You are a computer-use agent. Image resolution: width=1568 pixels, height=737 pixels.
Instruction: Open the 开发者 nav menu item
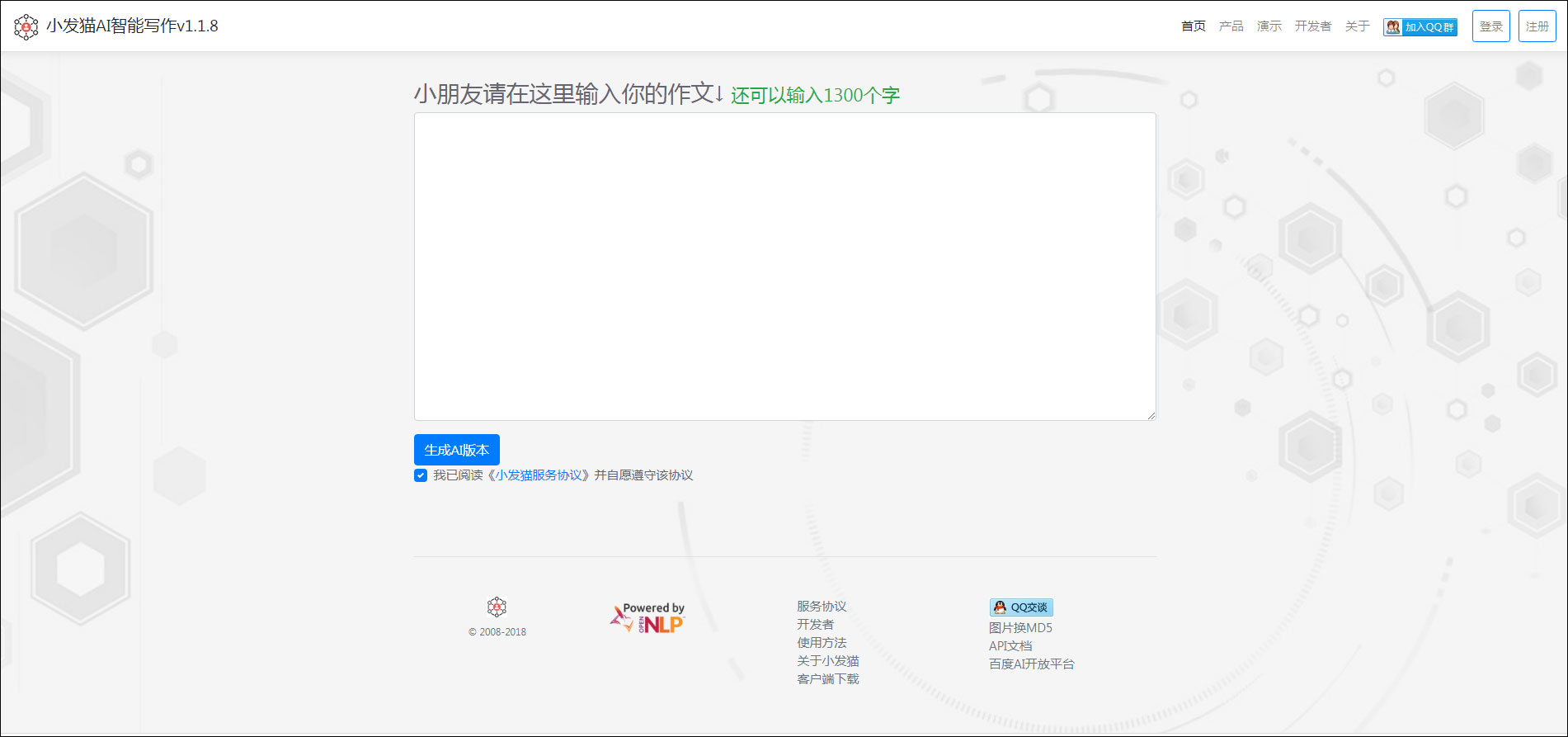pyautogui.click(x=1312, y=26)
